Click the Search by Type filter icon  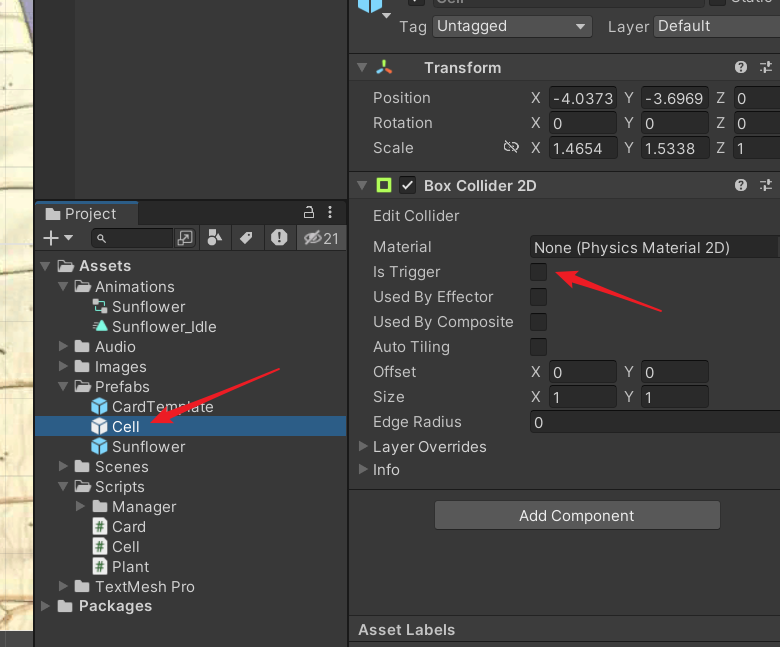click(x=213, y=238)
